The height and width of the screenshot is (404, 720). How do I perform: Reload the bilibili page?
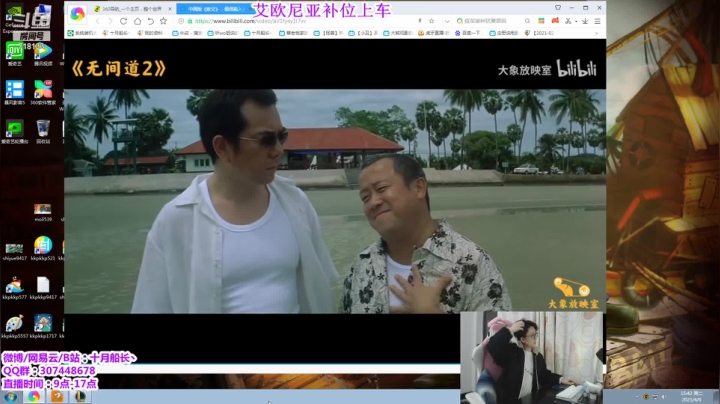124,21
